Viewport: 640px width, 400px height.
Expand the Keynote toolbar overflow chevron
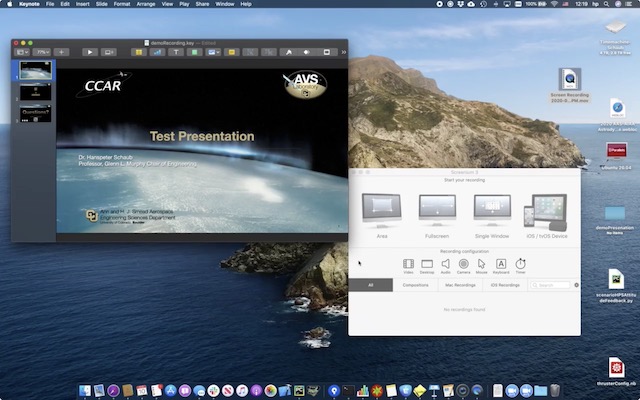pyautogui.click(x=344, y=52)
